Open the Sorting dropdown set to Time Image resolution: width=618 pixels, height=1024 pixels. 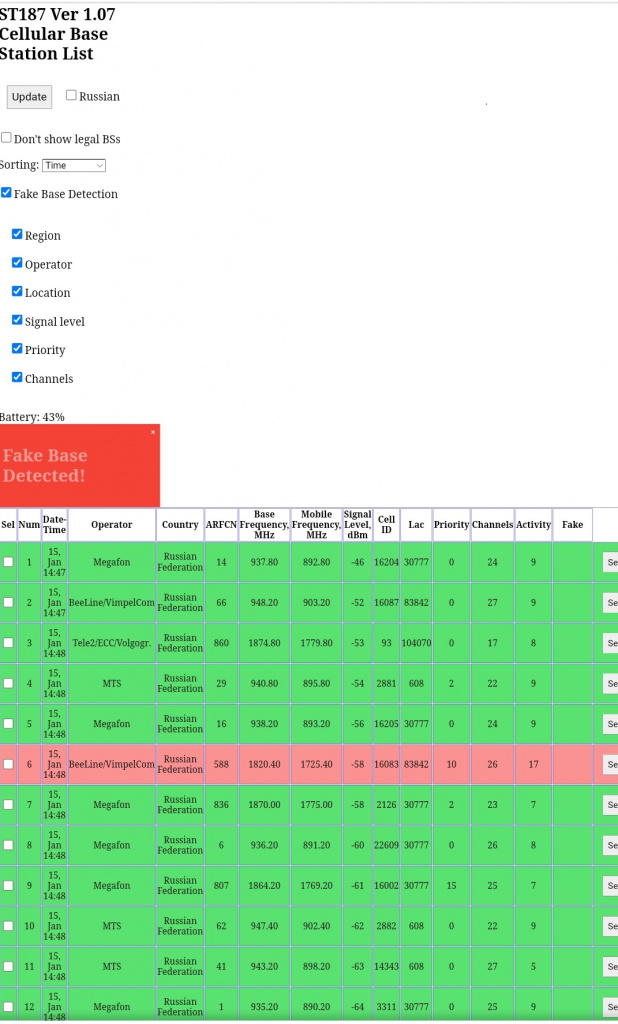[73, 165]
